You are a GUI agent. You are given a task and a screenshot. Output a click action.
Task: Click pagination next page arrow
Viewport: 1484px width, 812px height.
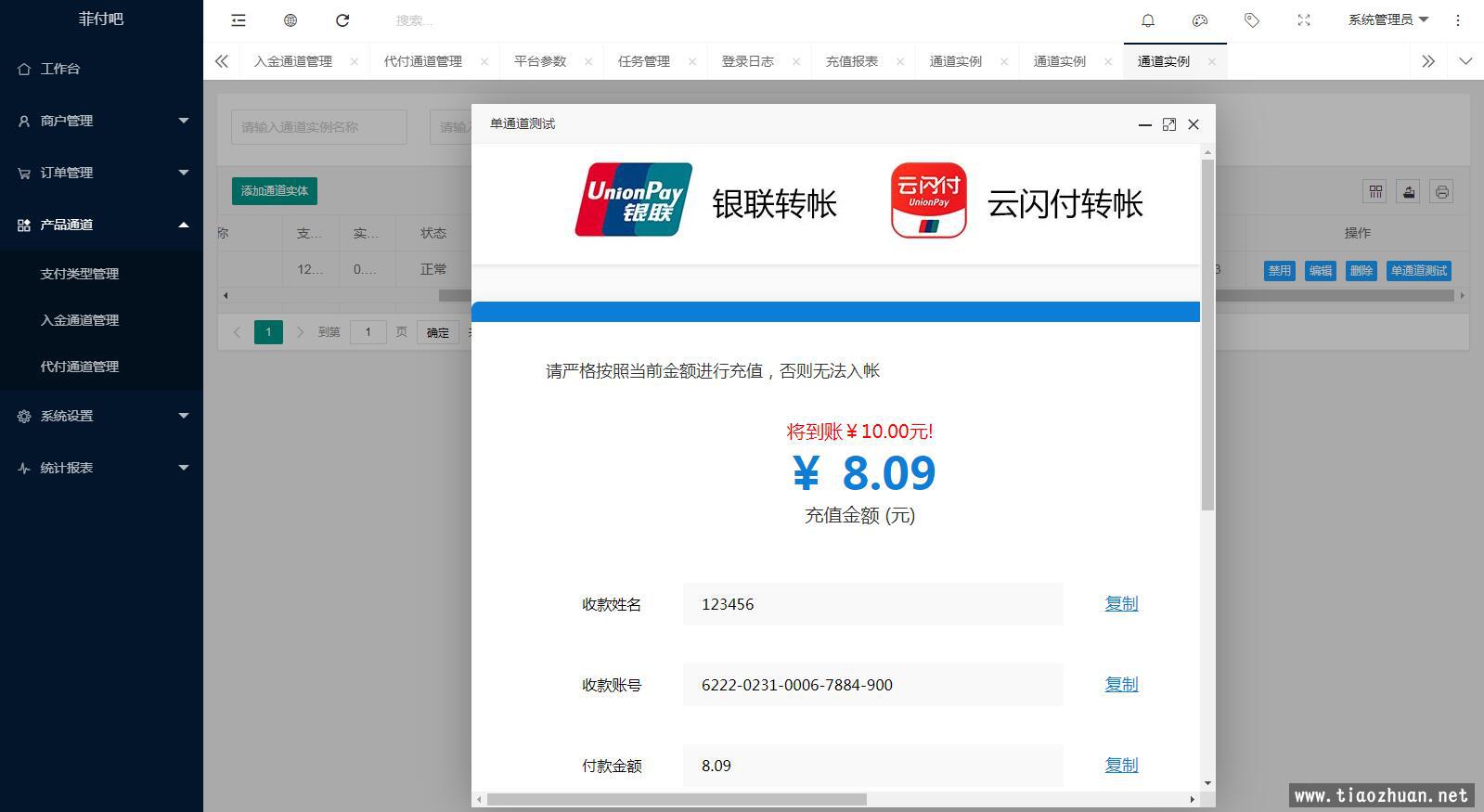click(300, 332)
